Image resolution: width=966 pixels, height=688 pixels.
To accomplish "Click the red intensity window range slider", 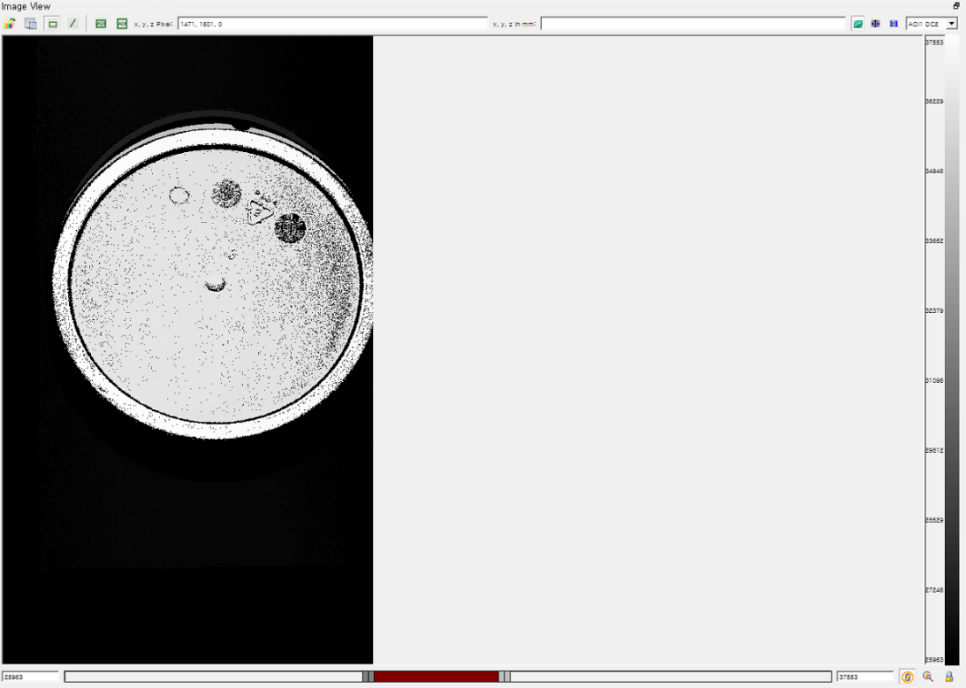I will (x=436, y=677).
